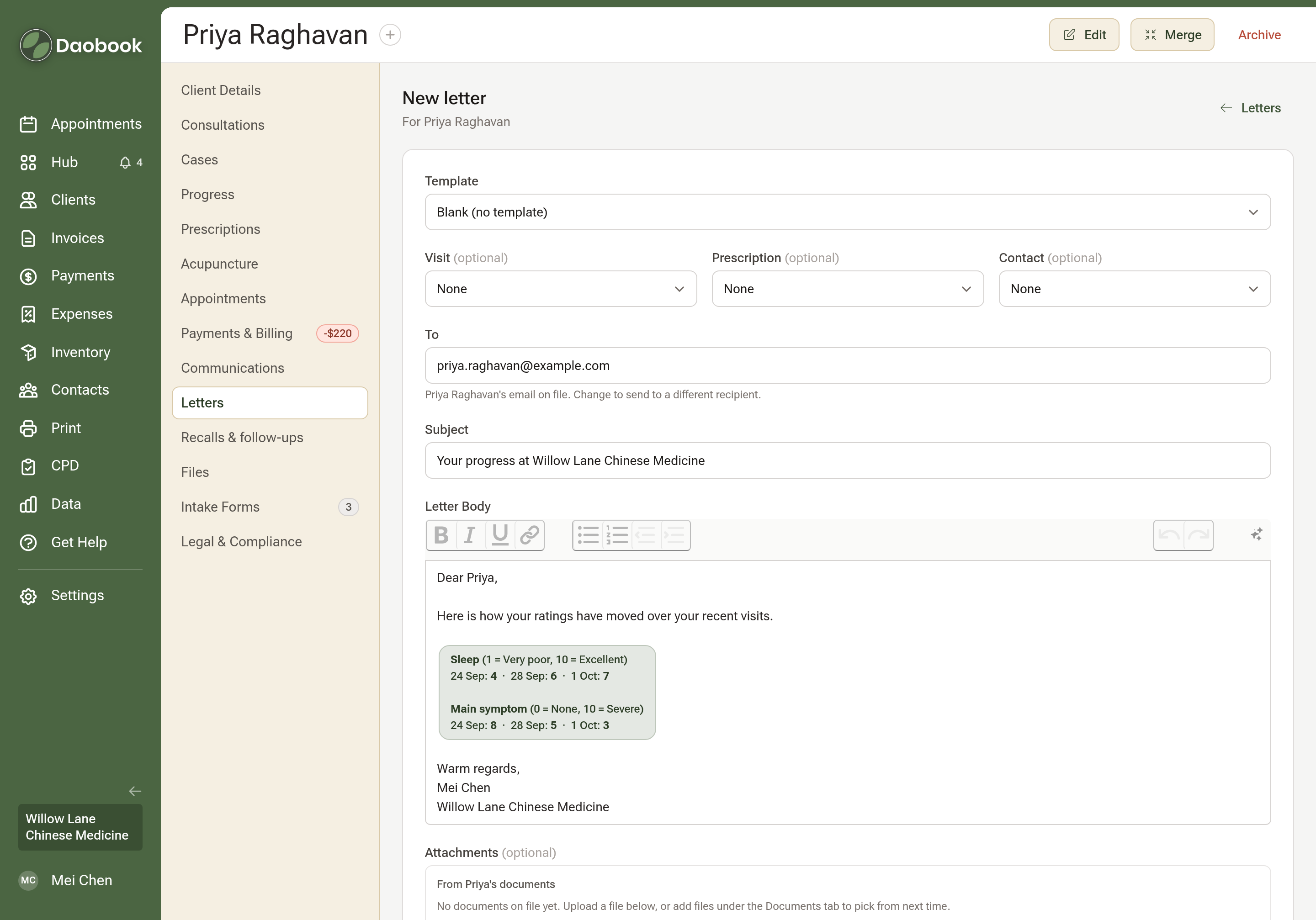The image size is (1316, 920).
Task: Open CPD in main sidebar
Action: [80, 466]
